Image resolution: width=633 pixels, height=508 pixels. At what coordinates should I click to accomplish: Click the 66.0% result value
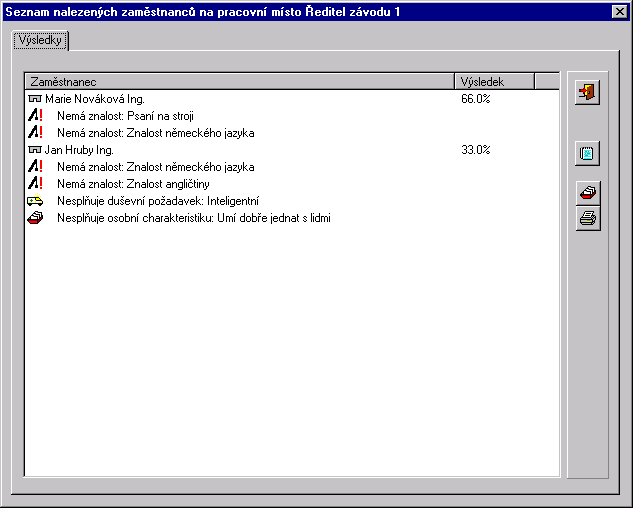click(x=476, y=99)
